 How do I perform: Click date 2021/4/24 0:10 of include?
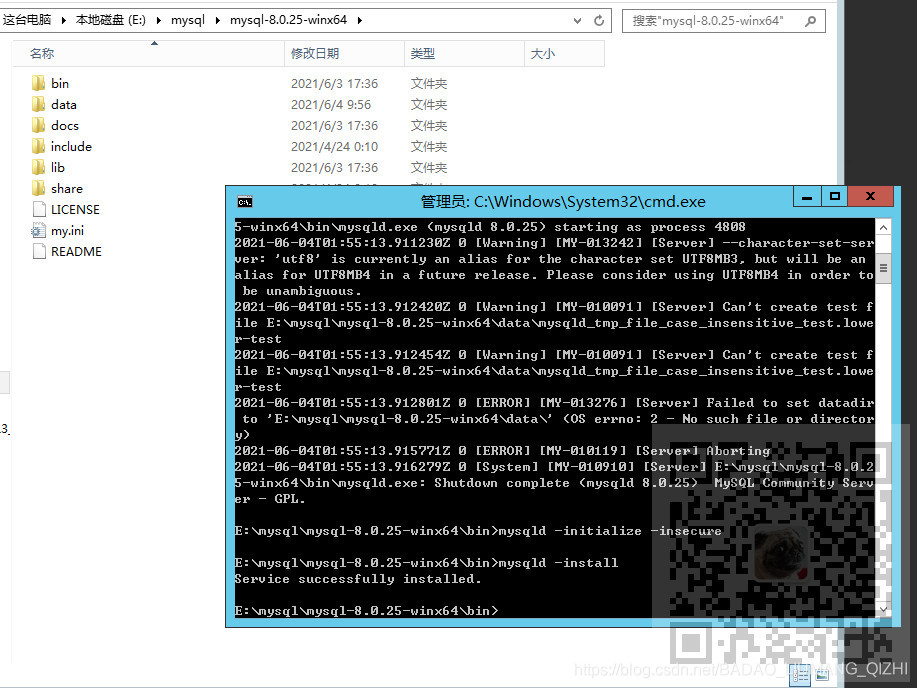tap(335, 147)
